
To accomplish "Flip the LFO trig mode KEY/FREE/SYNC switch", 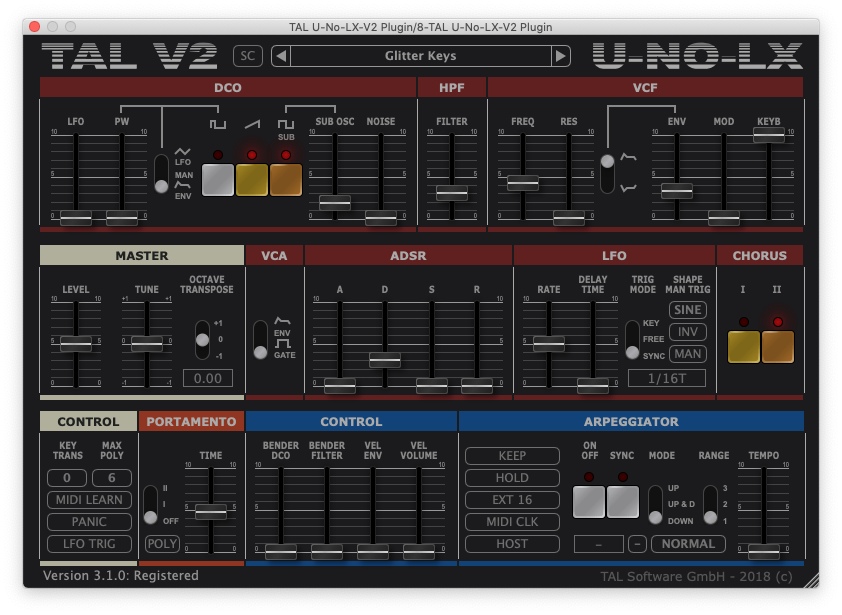I will [x=633, y=340].
